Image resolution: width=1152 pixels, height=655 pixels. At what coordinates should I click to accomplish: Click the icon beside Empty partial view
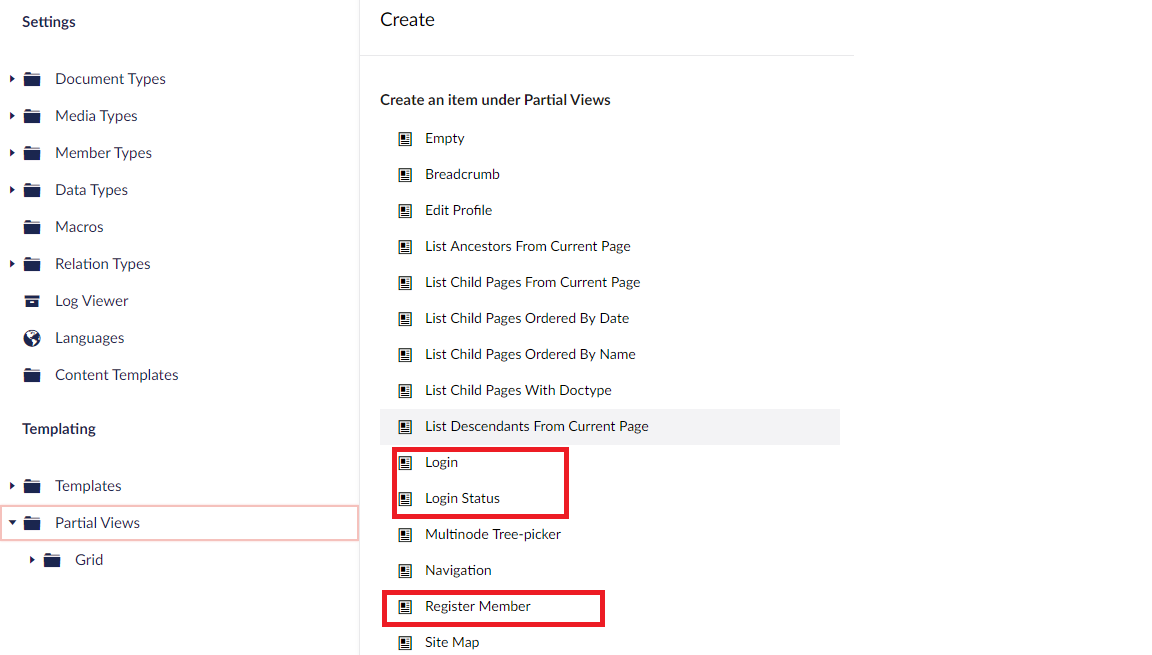pyautogui.click(x=405, y=138)
